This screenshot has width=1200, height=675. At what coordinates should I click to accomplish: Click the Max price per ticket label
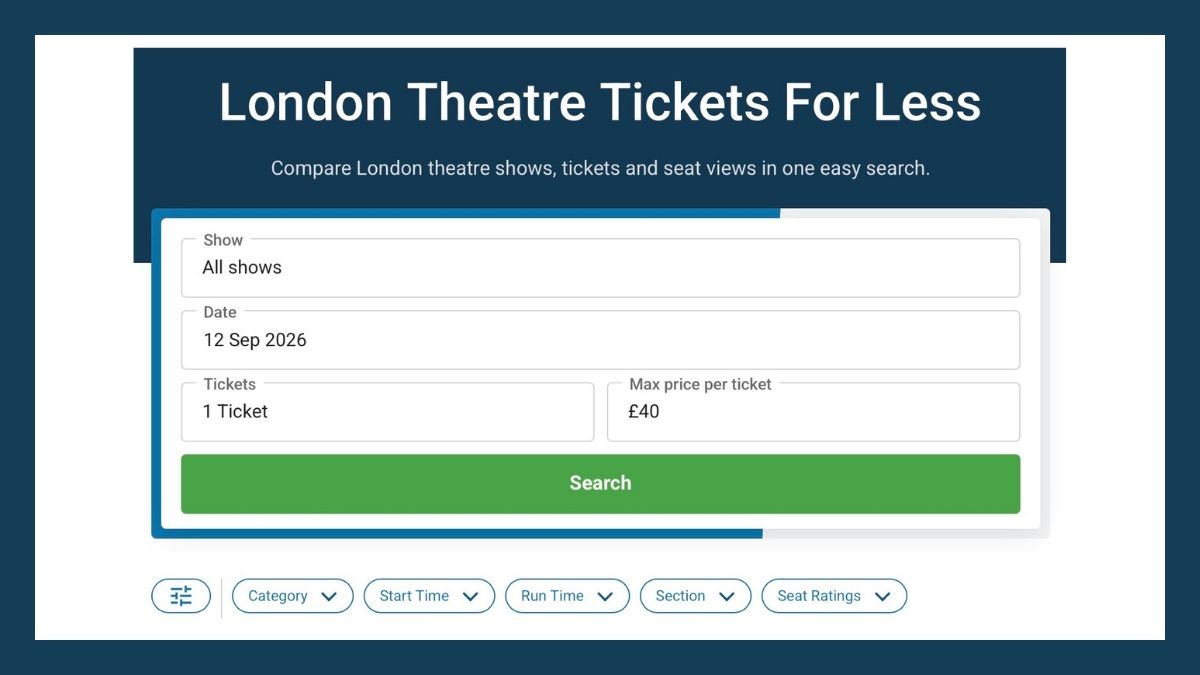[x=700, y=384]
